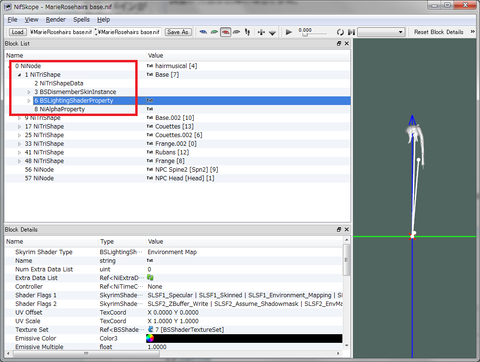
Task: Toggle the draw axes icon
Action: coord(261,32)
